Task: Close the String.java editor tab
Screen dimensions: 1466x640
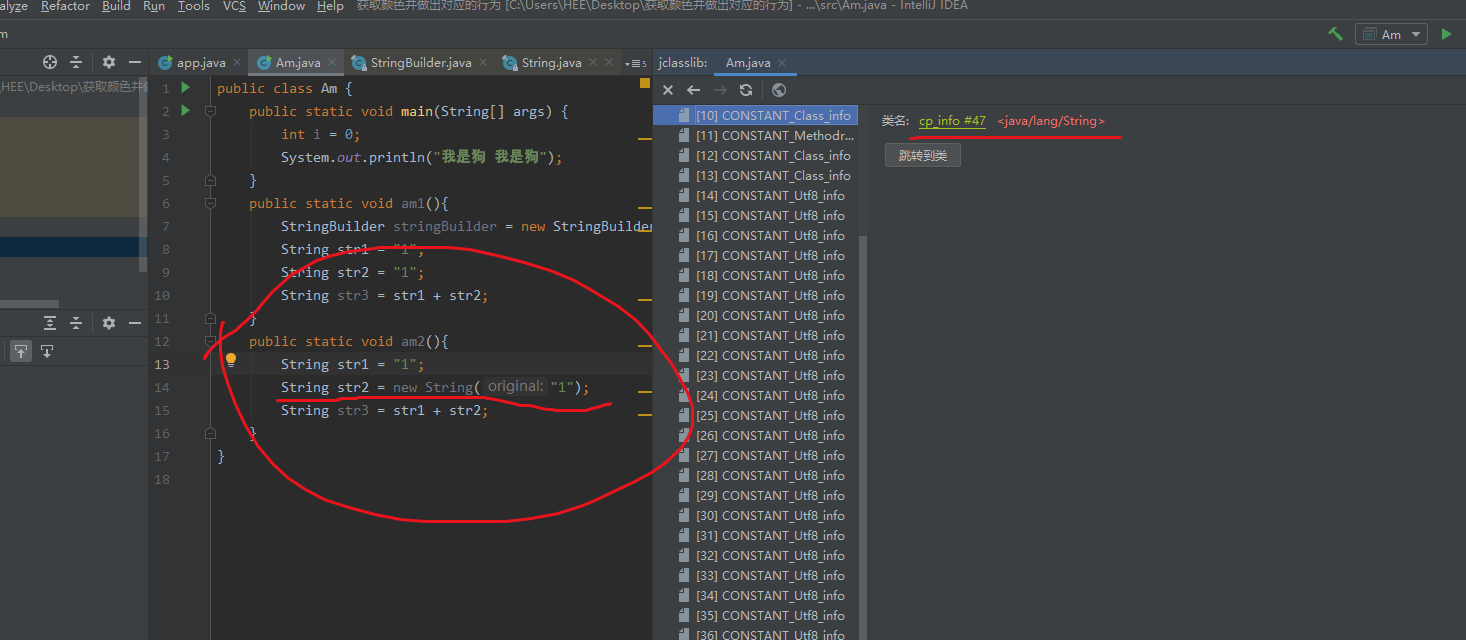Action: pos(594,63)
